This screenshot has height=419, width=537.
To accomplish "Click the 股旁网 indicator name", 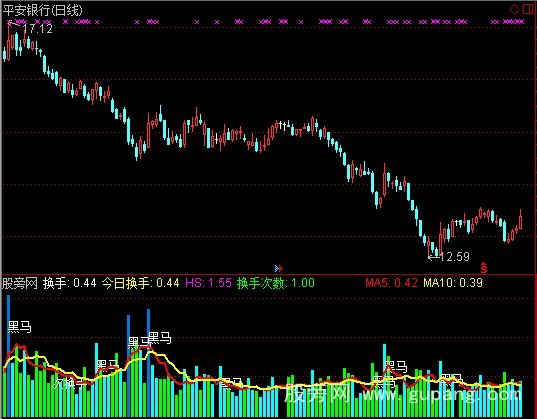I will pos(20,283).
